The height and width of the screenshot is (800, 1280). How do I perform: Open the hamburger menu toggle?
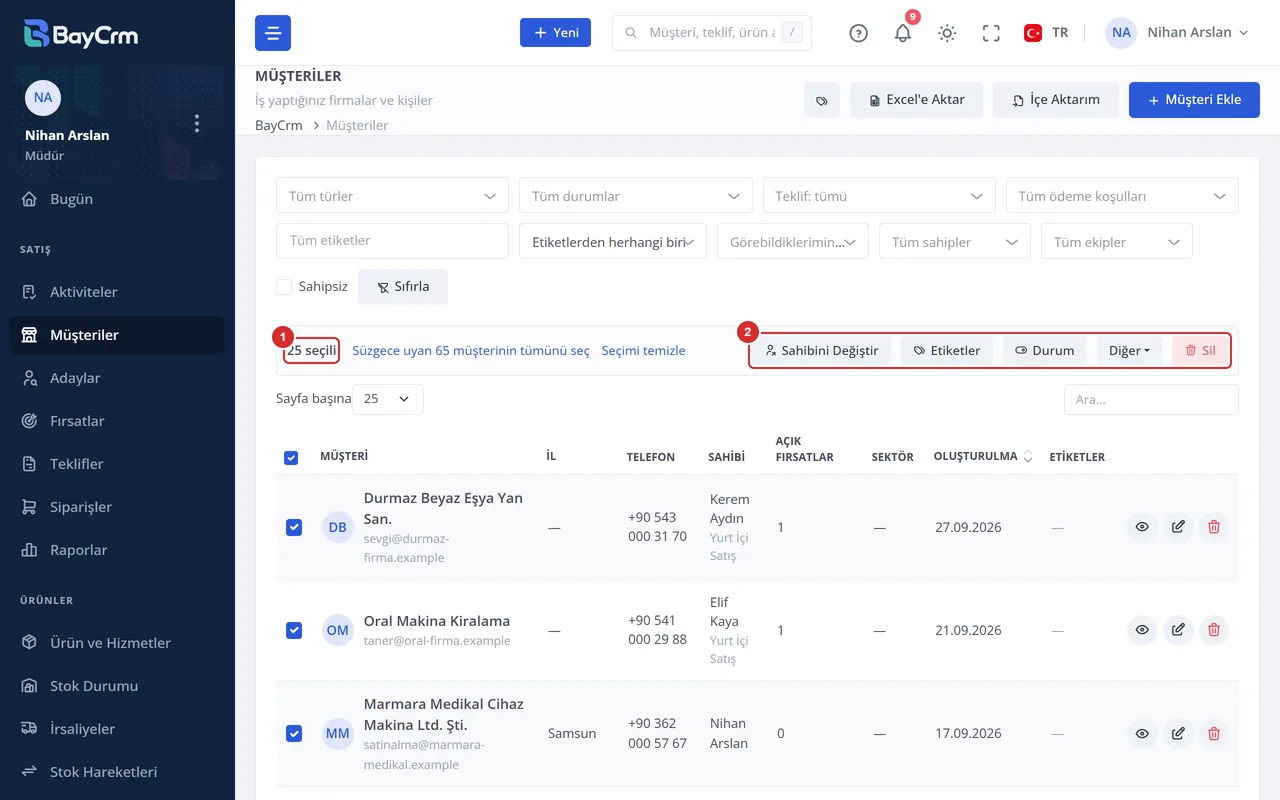click(x=273, y=33)
